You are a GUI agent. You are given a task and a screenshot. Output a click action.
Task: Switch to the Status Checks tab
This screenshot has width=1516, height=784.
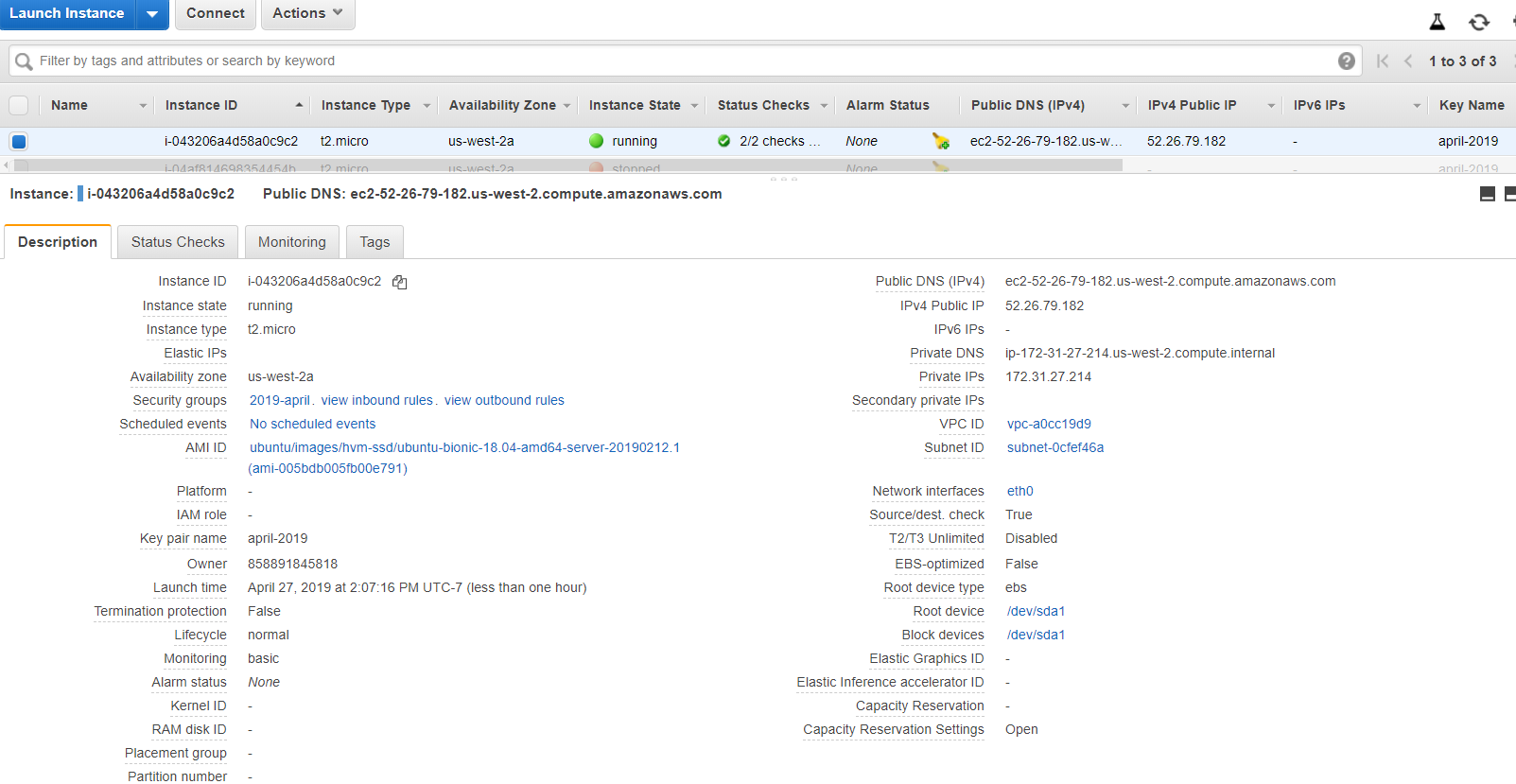pyautogui.click(x=178, y=242)
